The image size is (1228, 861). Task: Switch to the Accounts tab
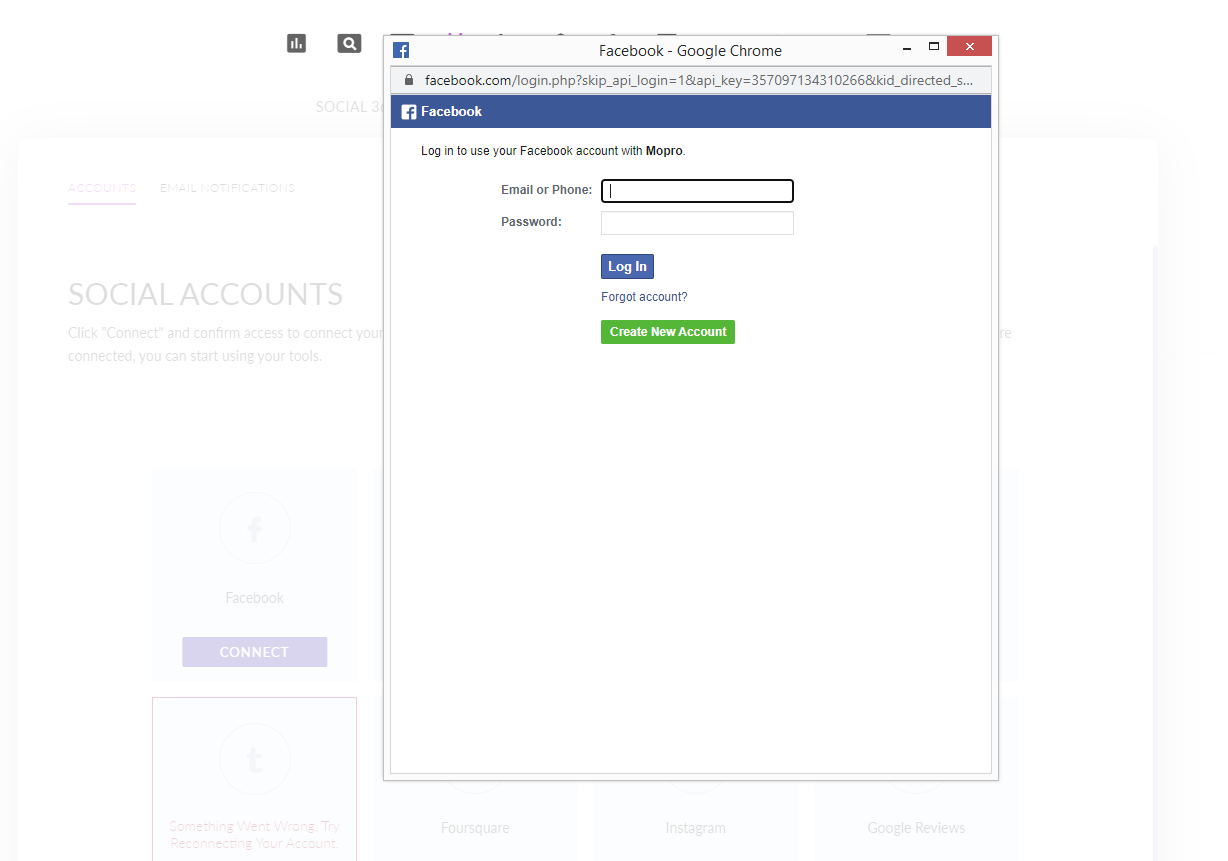coord(102,188)
